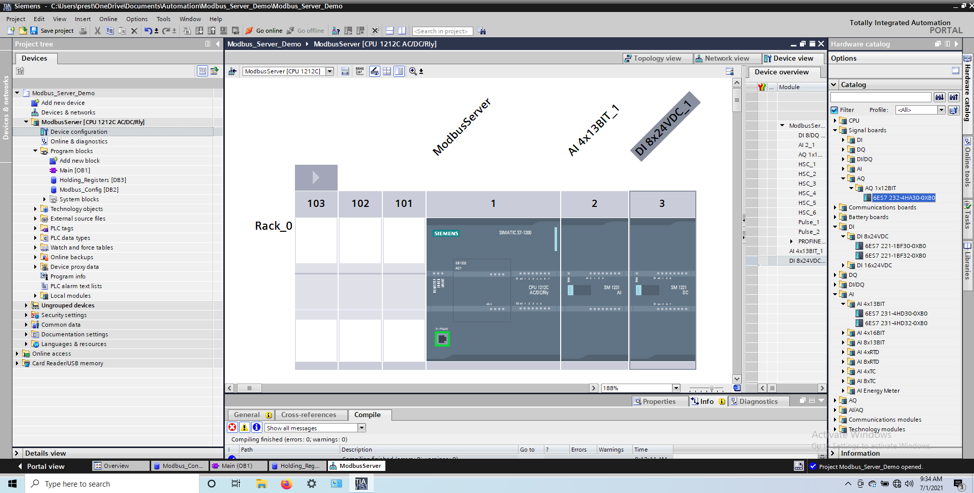Click the errors filter icon in Compile tab
The height and width of the screenshot is (493, 974).
(232, 427)
